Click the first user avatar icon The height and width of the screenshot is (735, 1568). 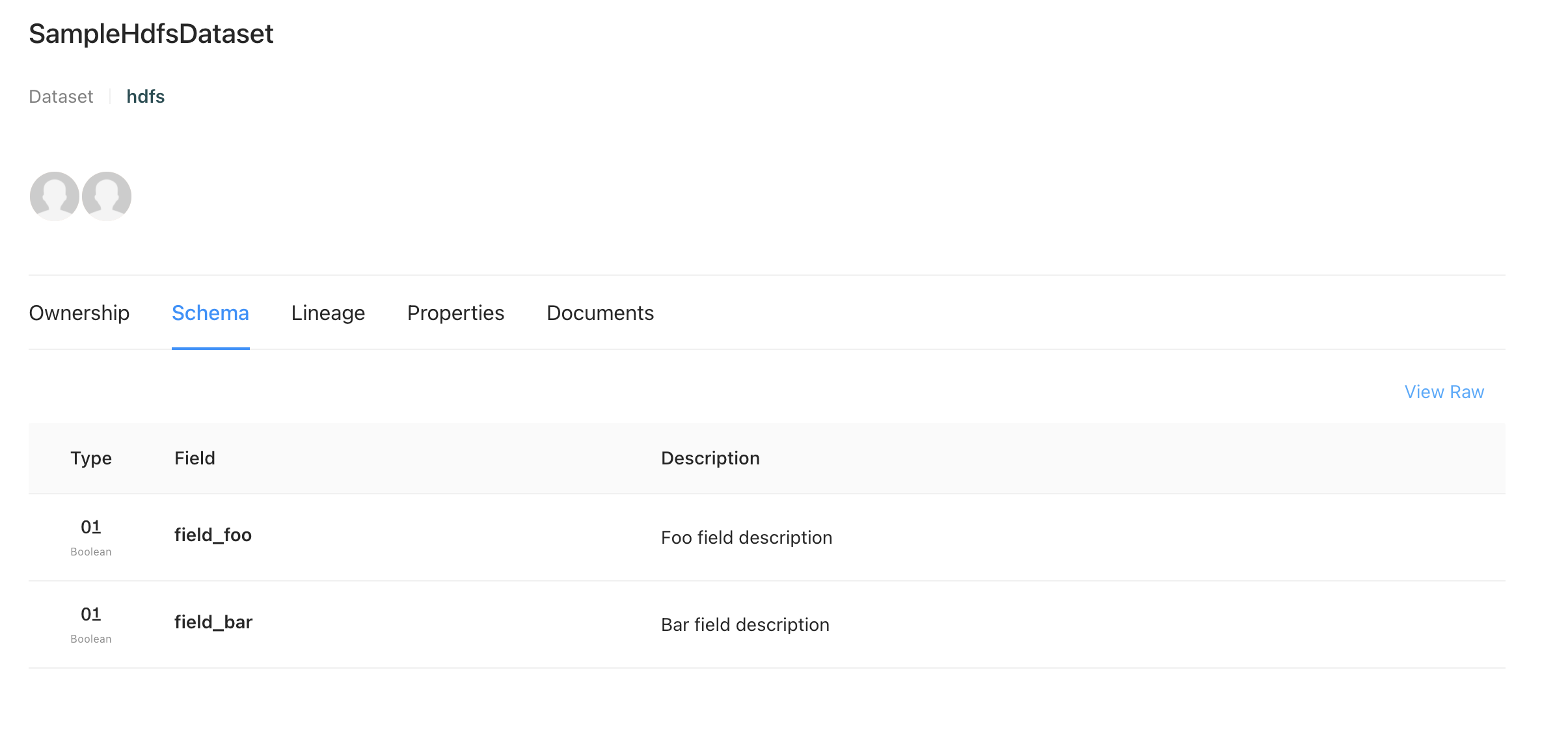click(x=53, y=196)
